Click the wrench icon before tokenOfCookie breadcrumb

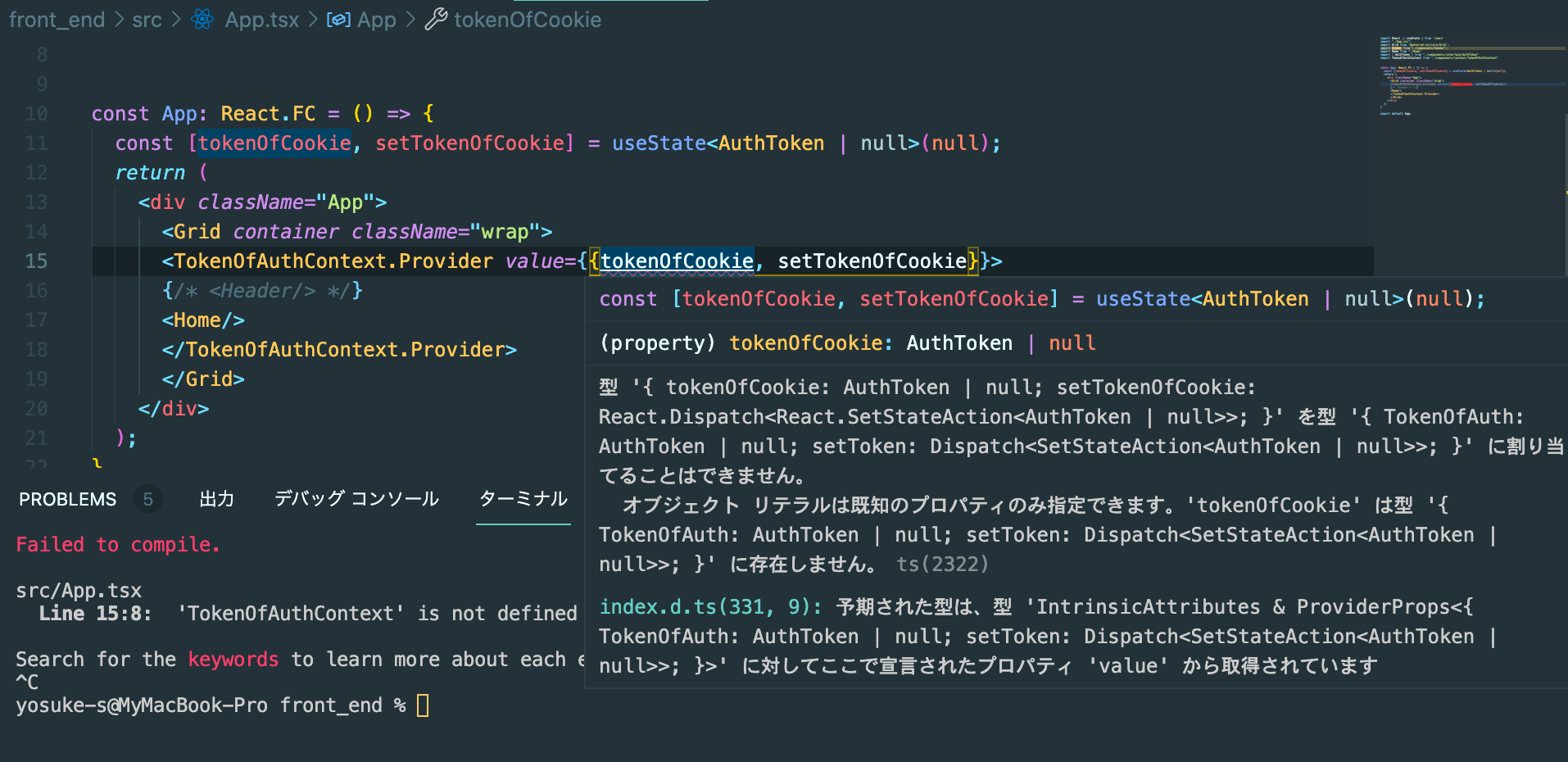pos(436,19)
